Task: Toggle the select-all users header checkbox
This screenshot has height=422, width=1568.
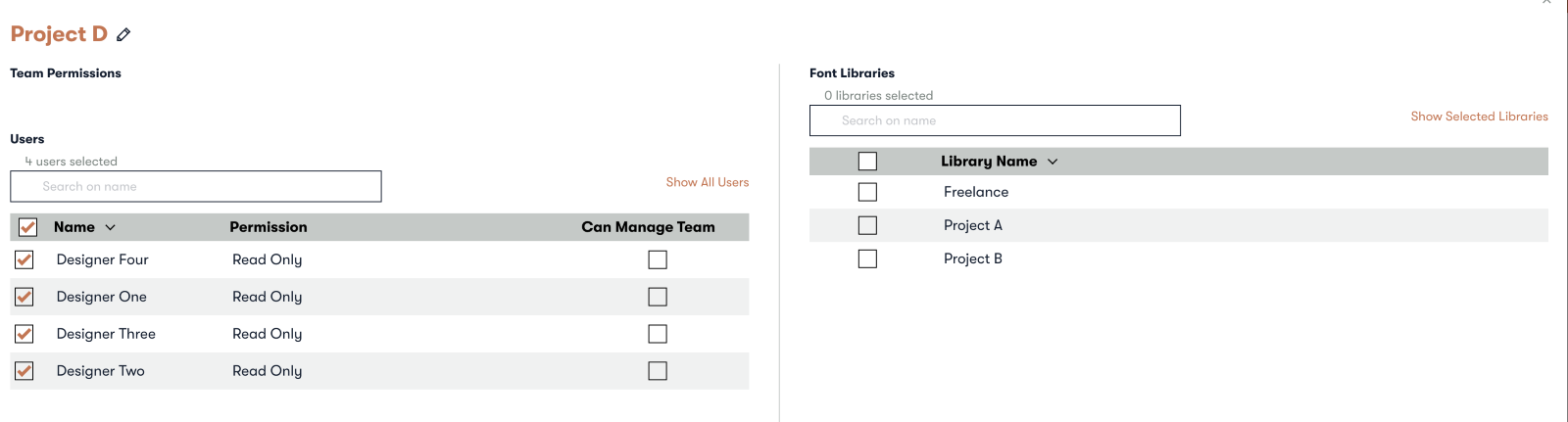Action: pos(27,227)
